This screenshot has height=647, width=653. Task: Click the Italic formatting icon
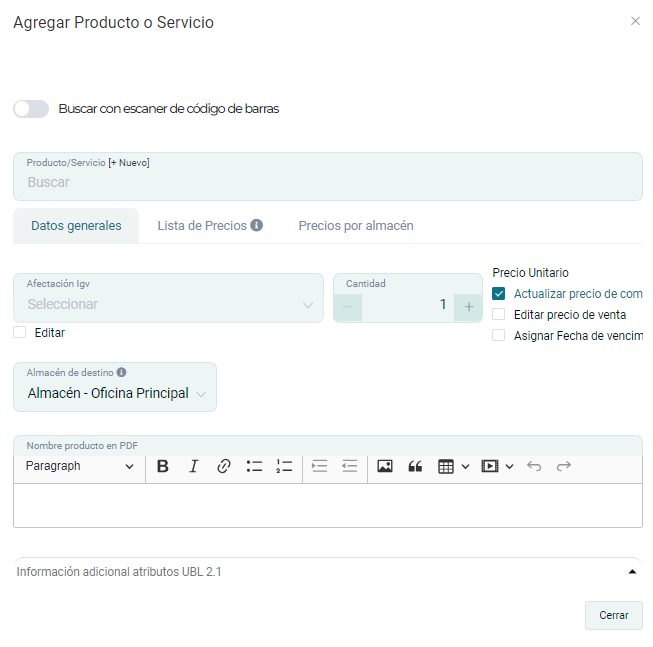194,466
